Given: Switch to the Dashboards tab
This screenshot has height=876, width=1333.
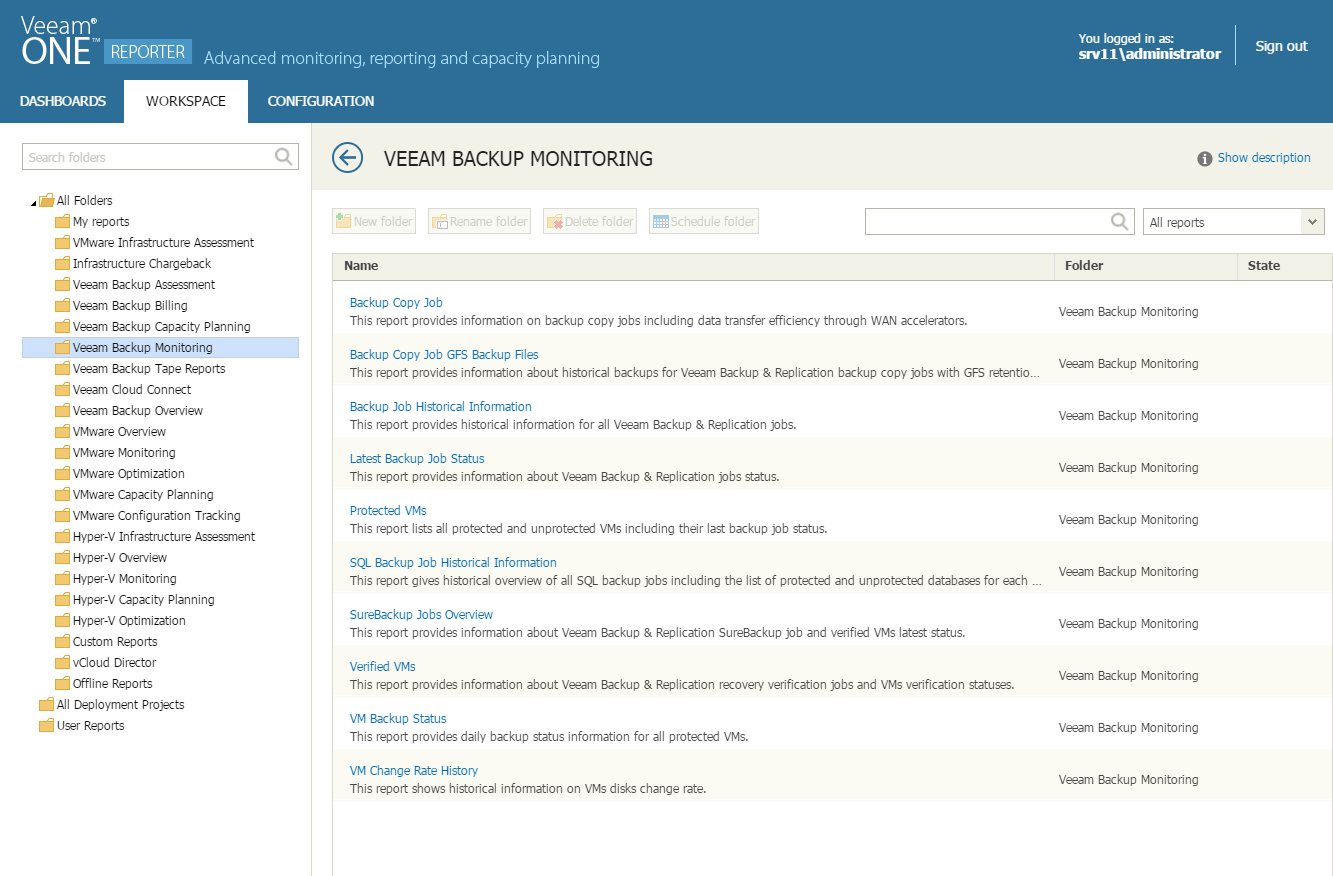Looking at the screenshot, I should [62, 101].
